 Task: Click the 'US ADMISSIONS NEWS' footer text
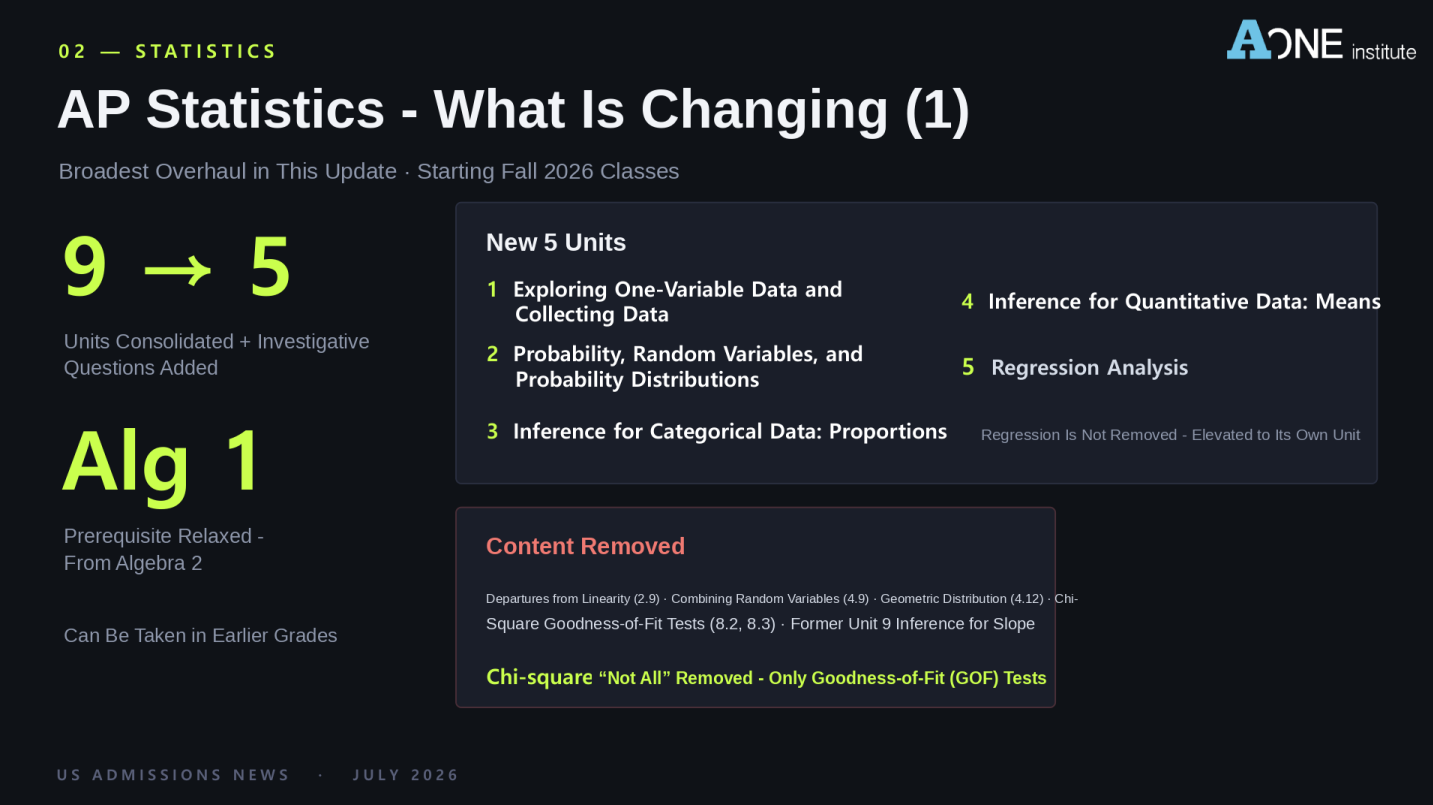[x=173, y=775]
